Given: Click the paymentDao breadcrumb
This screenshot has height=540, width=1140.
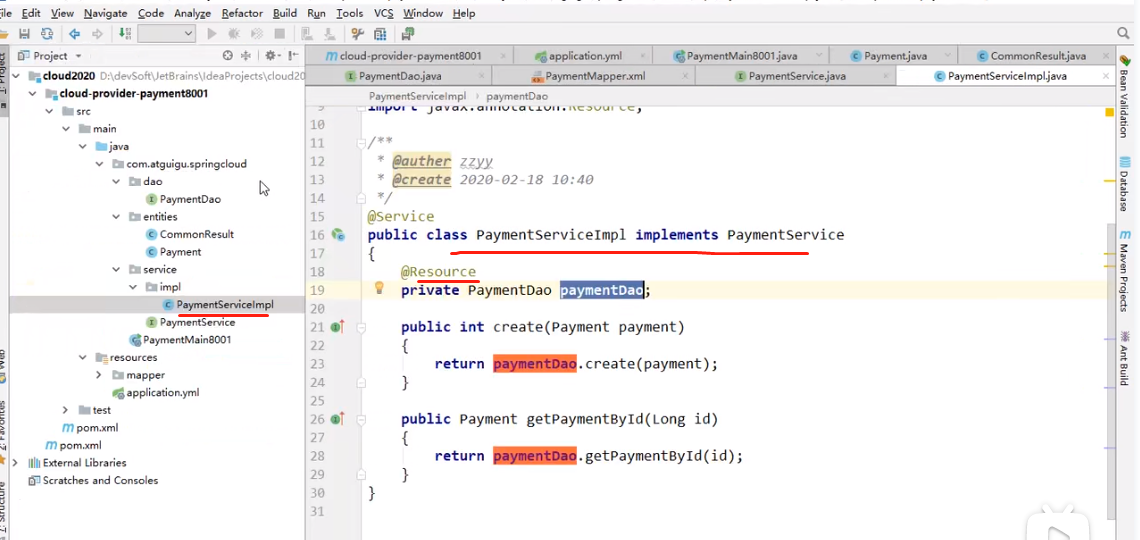Looking at the screenshot, I should [x=517, y=96].
